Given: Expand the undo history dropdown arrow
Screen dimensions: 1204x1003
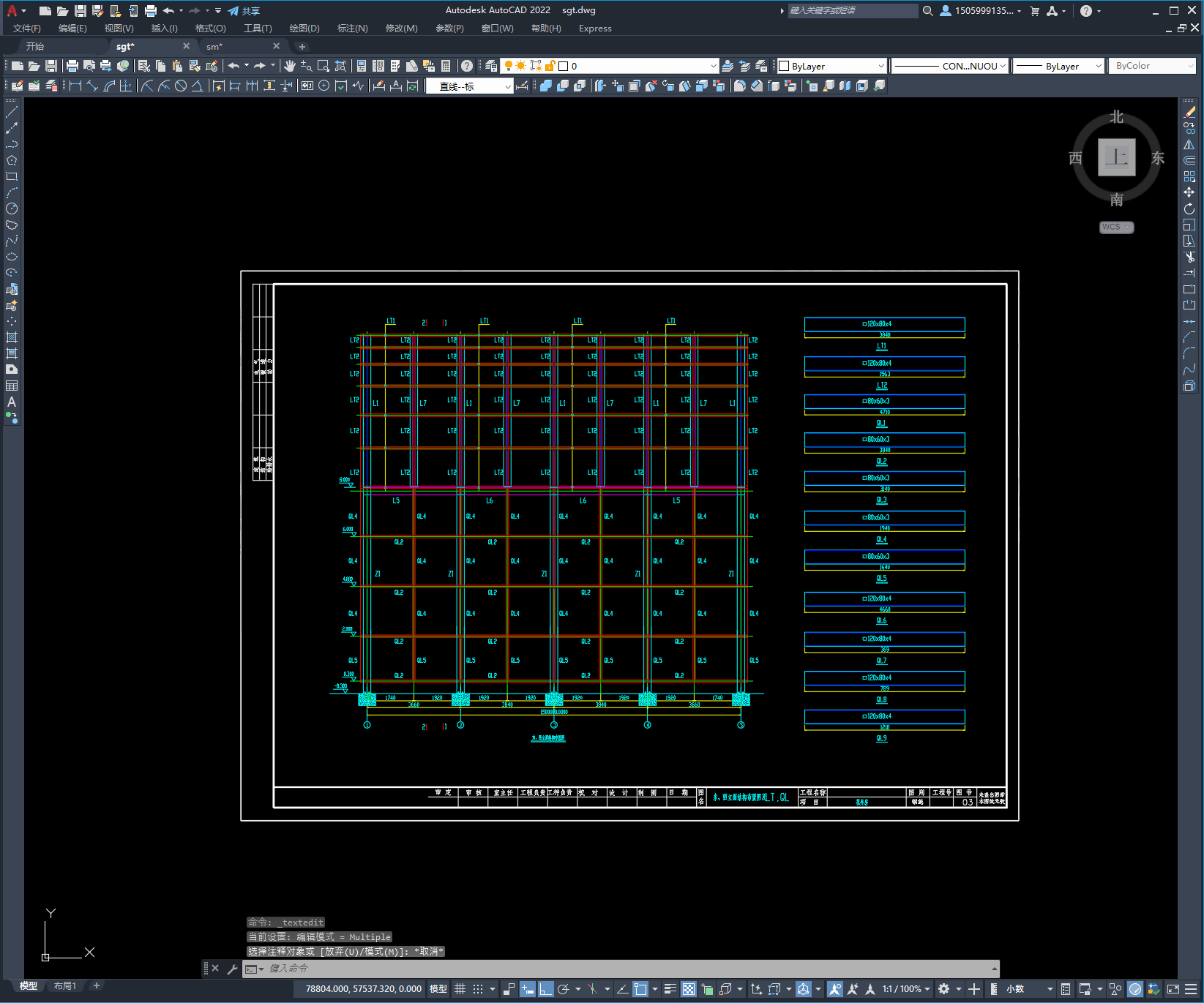Looking at the screenshot, I should 247,66.
